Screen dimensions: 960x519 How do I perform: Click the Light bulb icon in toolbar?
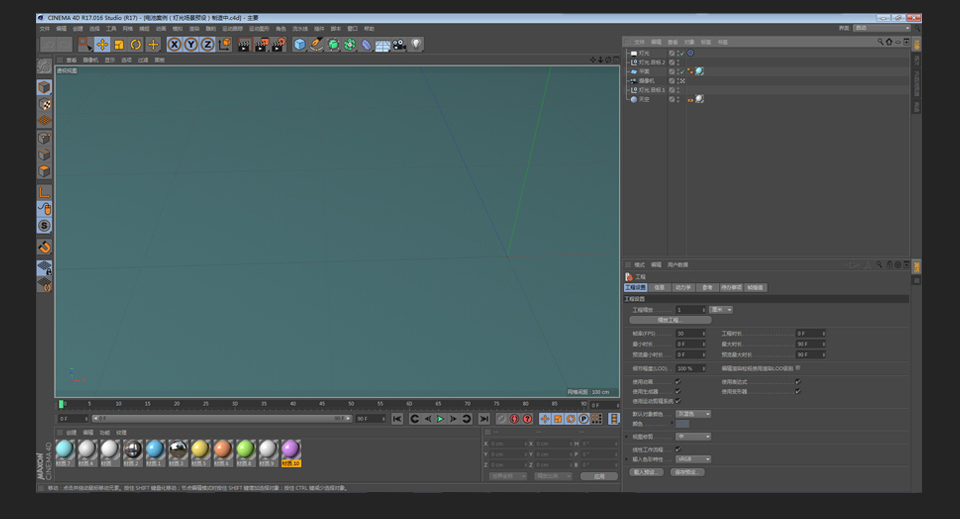[x=416, y=44]
